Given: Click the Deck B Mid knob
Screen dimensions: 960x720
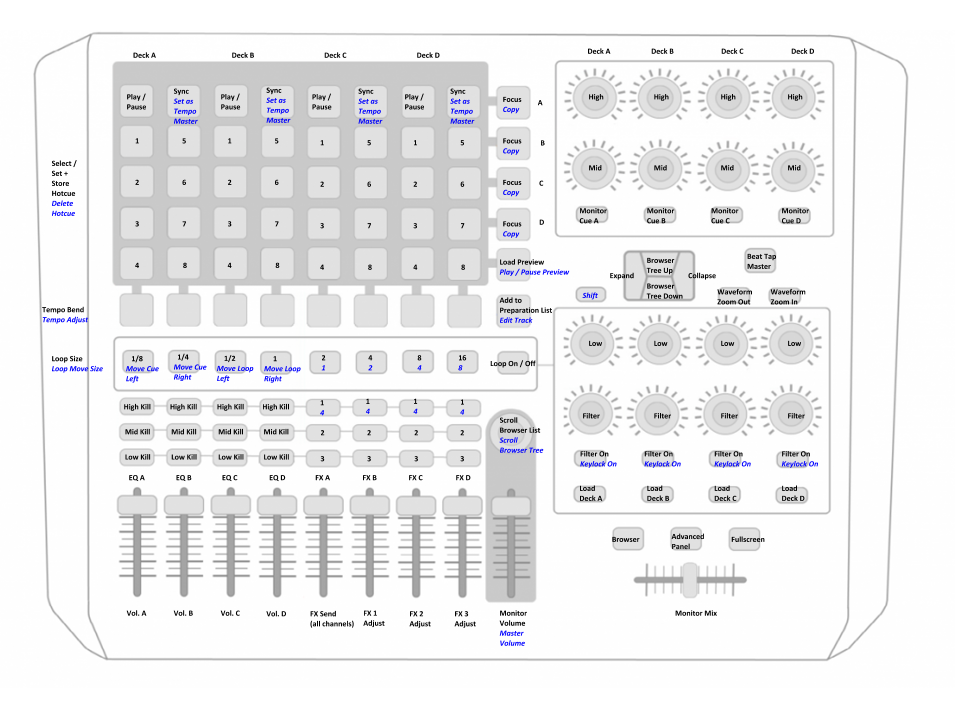Looking at the screenshot, I should pyautogui.click(x=660, y=168).
